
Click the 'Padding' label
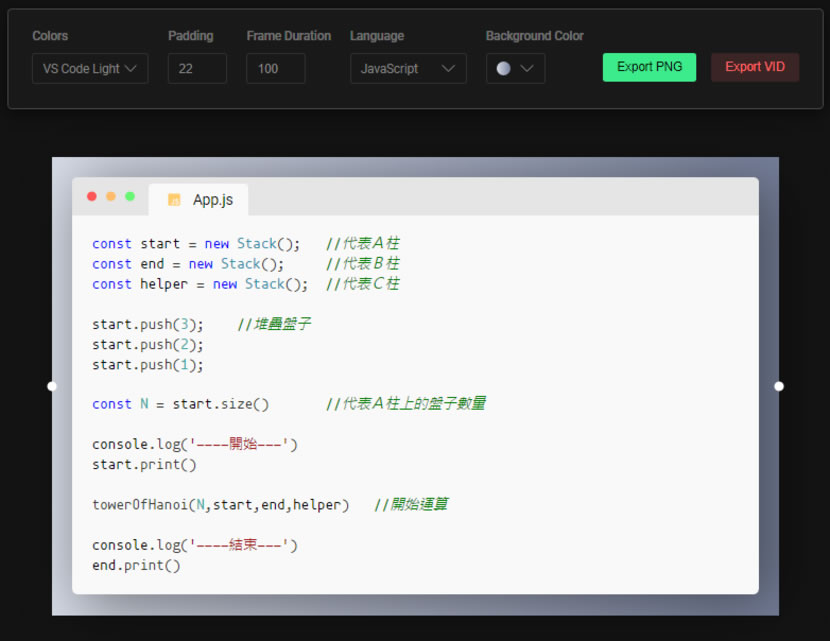click(x=191, y=35)
